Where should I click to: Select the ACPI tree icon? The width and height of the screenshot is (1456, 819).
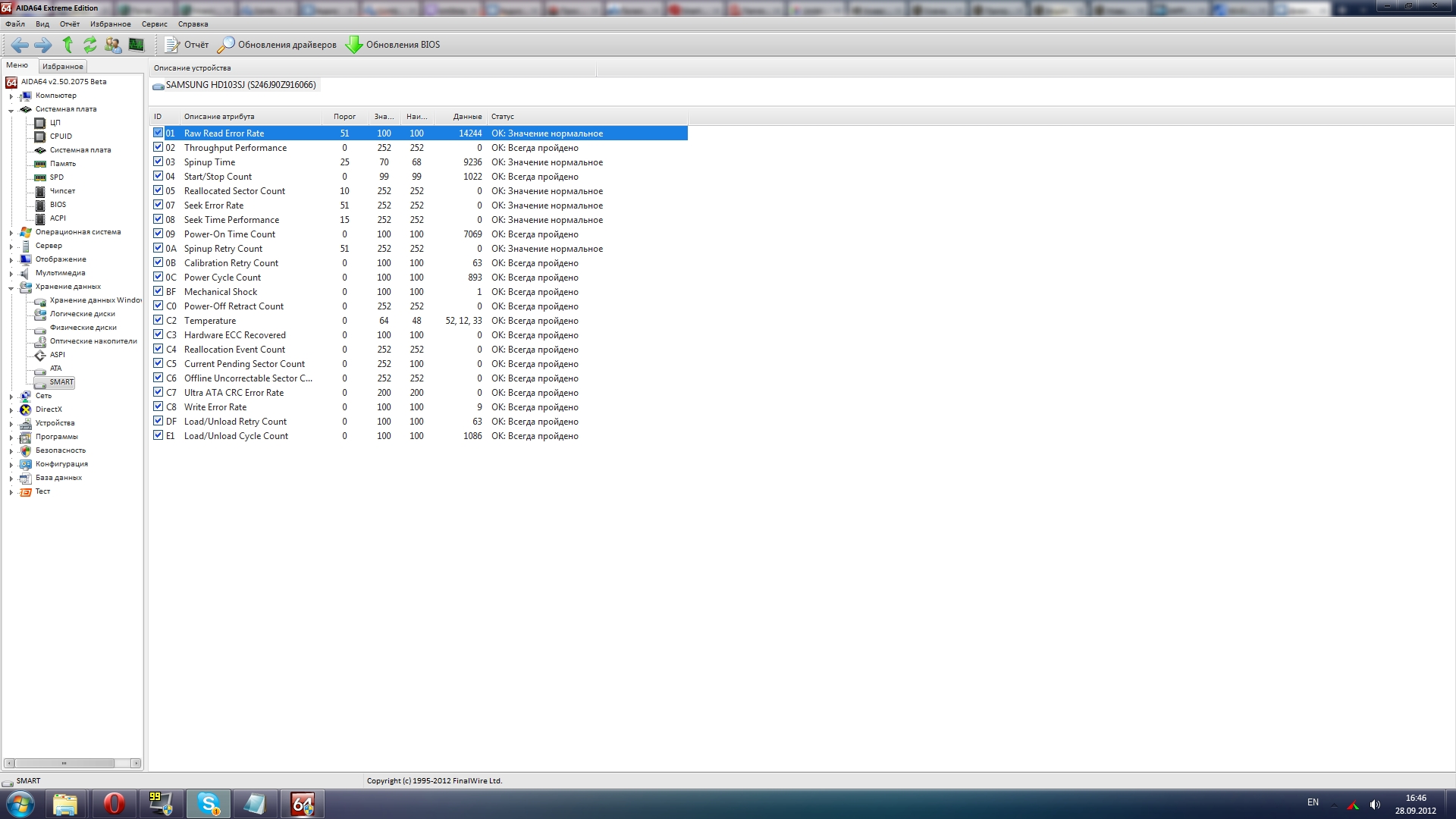point(40,218)
